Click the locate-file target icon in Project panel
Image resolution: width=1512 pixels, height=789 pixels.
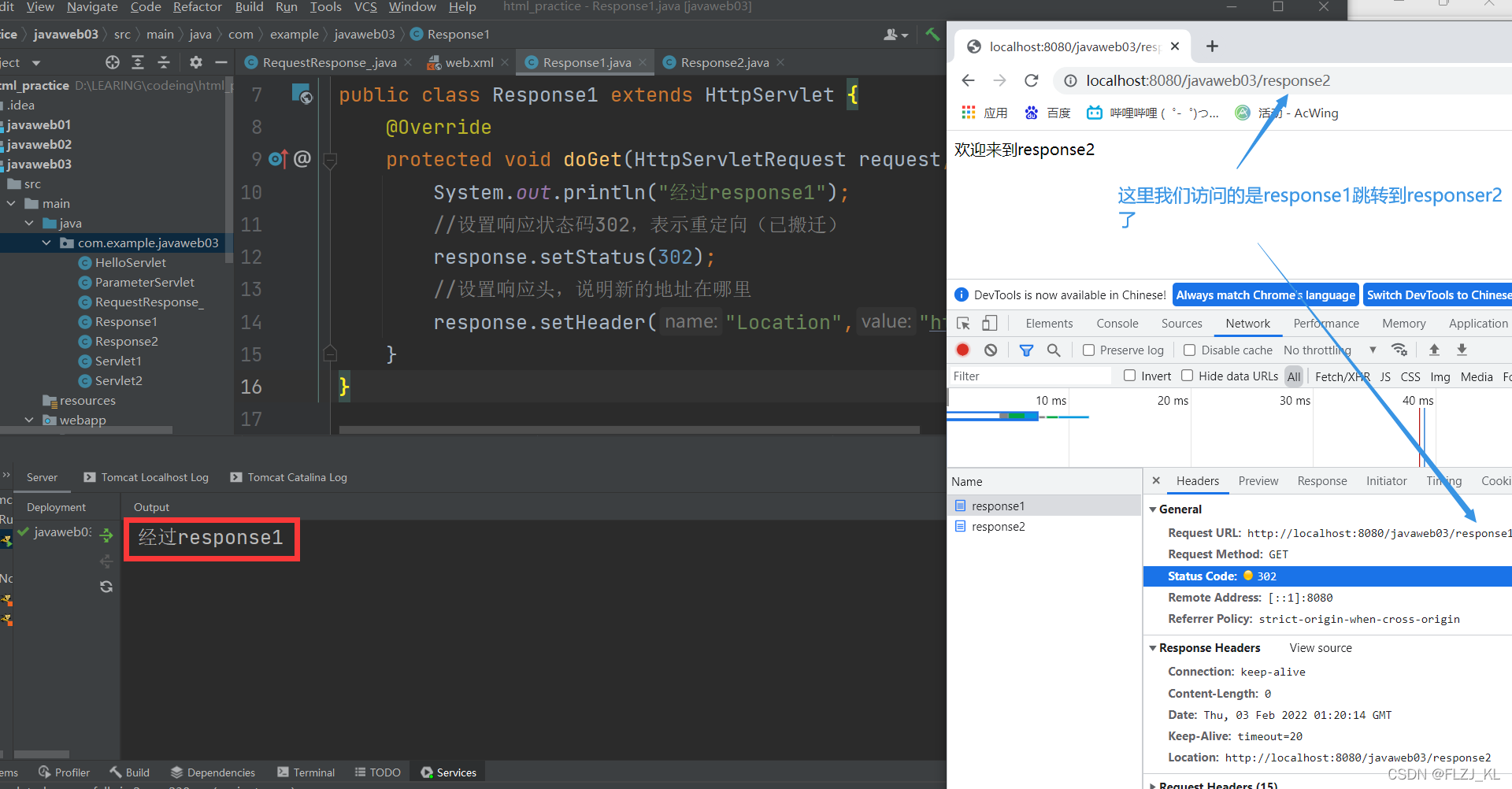tap(113, 62)
